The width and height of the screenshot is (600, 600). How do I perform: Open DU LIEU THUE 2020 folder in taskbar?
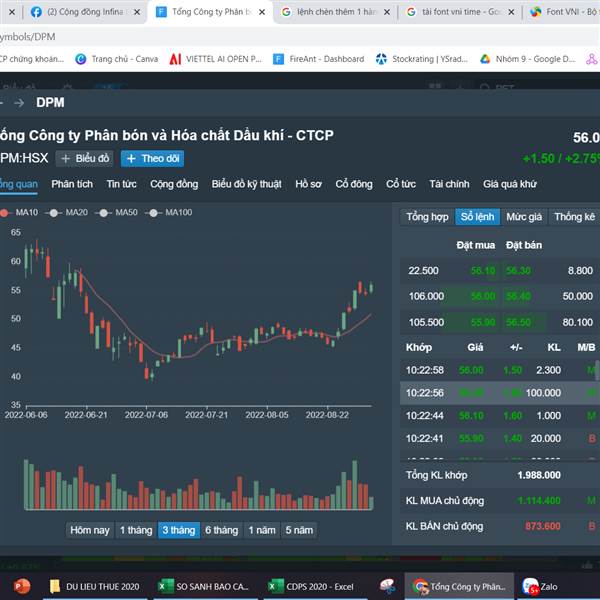95,586
